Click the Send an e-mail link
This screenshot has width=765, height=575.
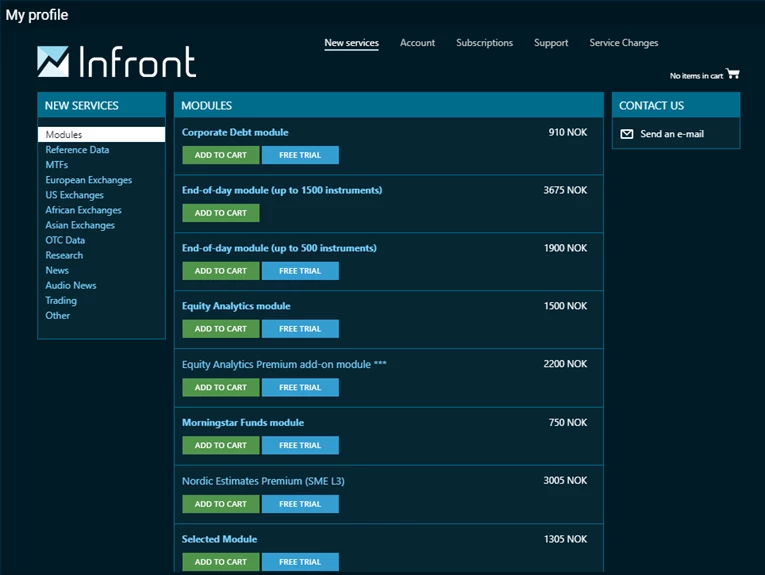672,134
